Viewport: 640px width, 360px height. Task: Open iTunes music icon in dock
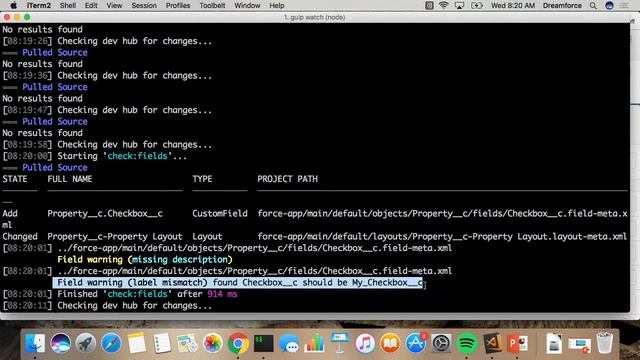tap(365, 343)
